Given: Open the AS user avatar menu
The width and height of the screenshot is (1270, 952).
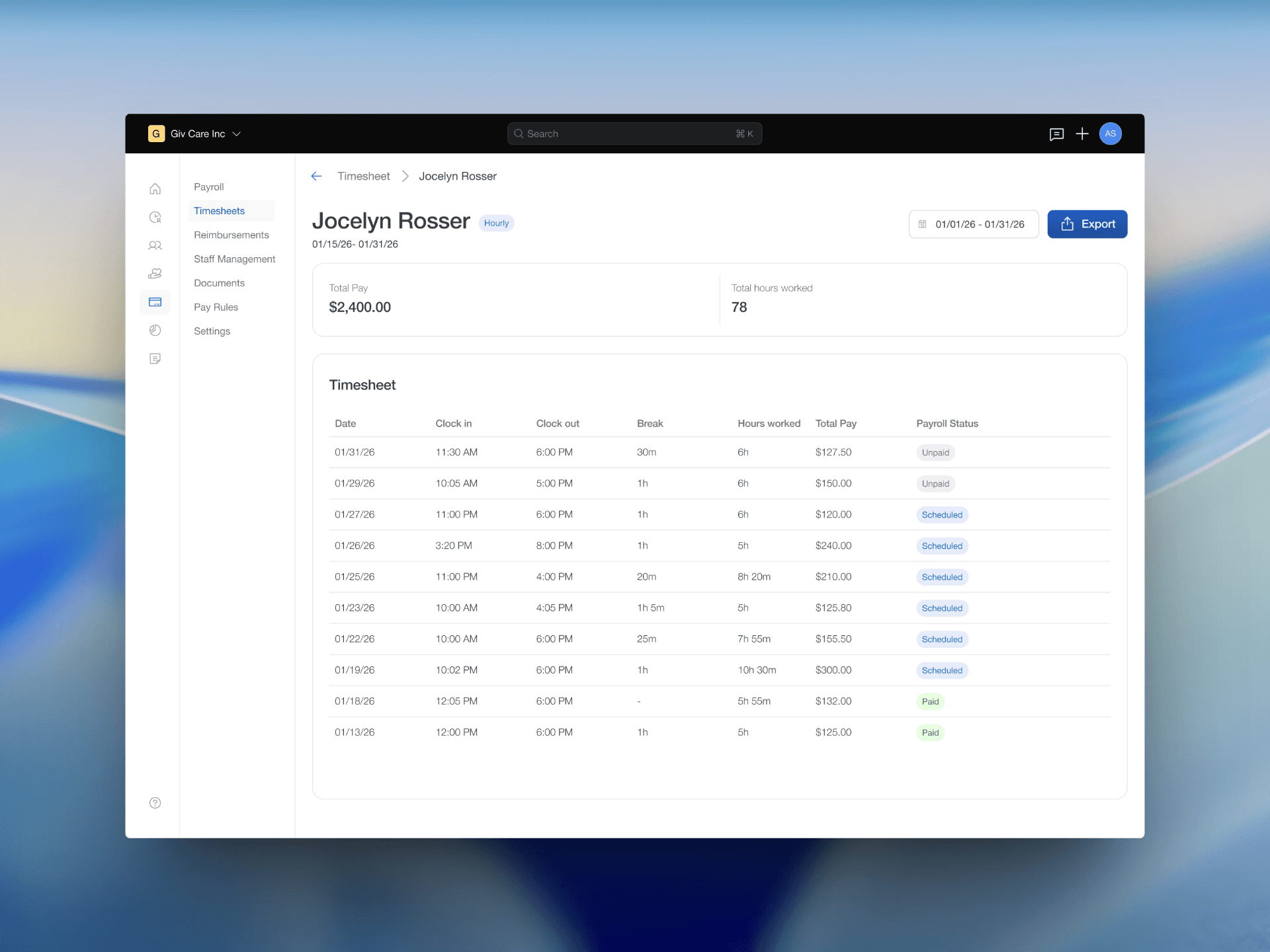Looking at the screenshot, I should pos(1110,134).
